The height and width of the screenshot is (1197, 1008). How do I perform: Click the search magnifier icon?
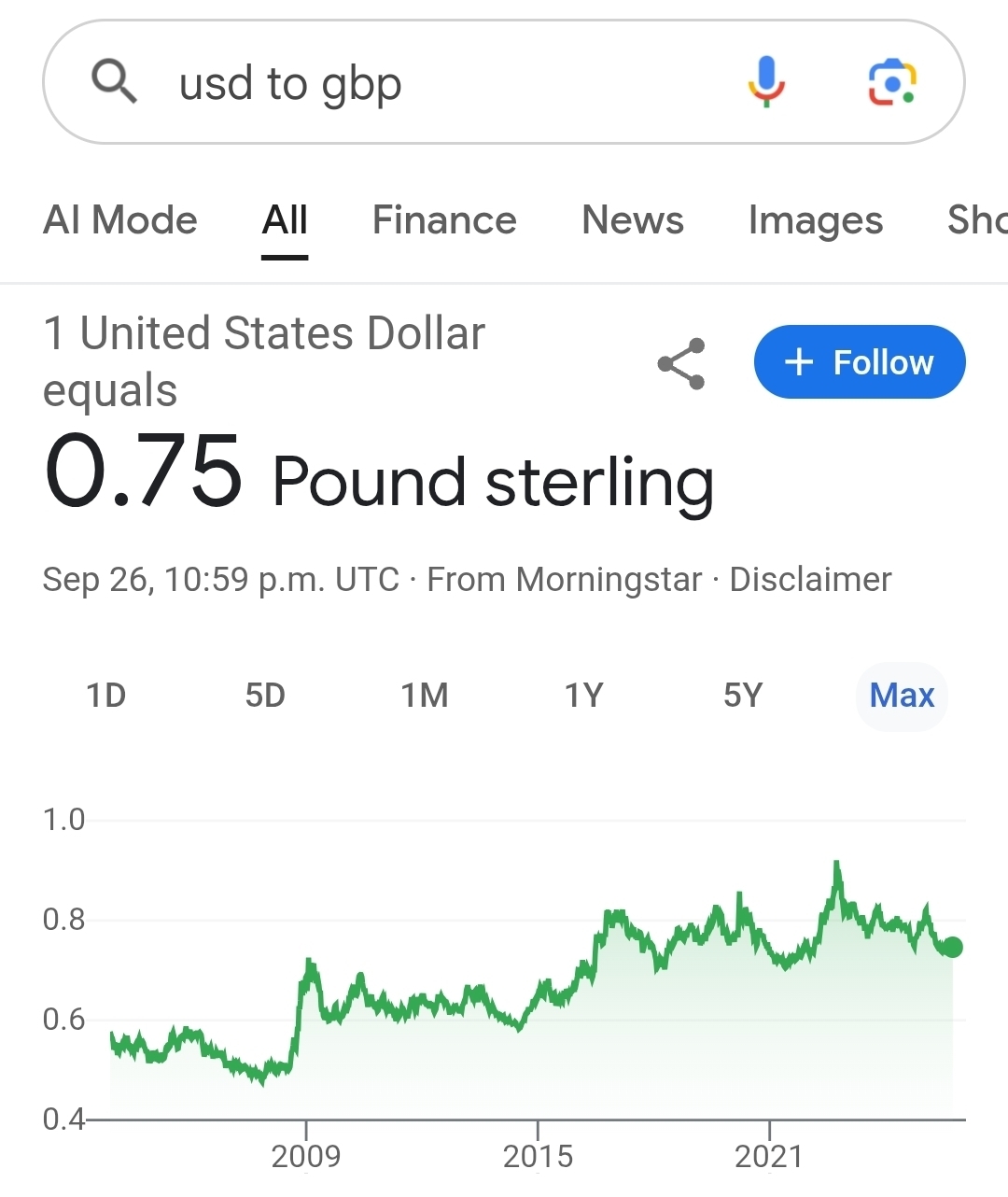(x=115, y=82)
